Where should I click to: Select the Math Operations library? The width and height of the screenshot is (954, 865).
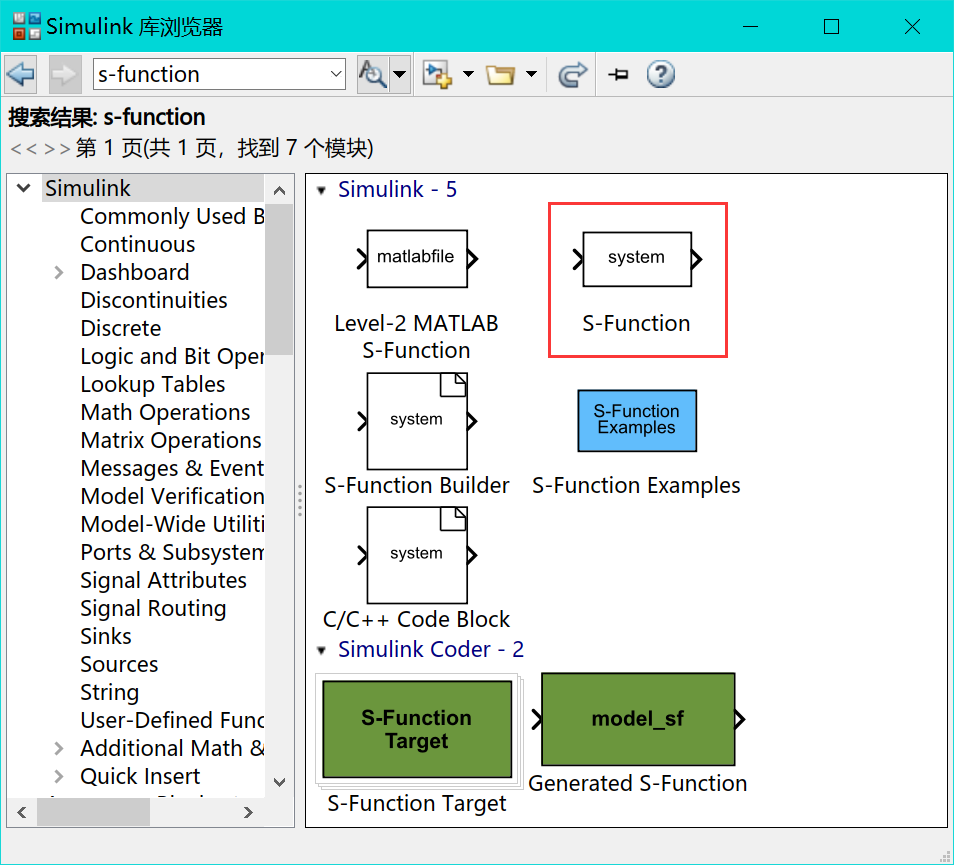pos(165,412)
